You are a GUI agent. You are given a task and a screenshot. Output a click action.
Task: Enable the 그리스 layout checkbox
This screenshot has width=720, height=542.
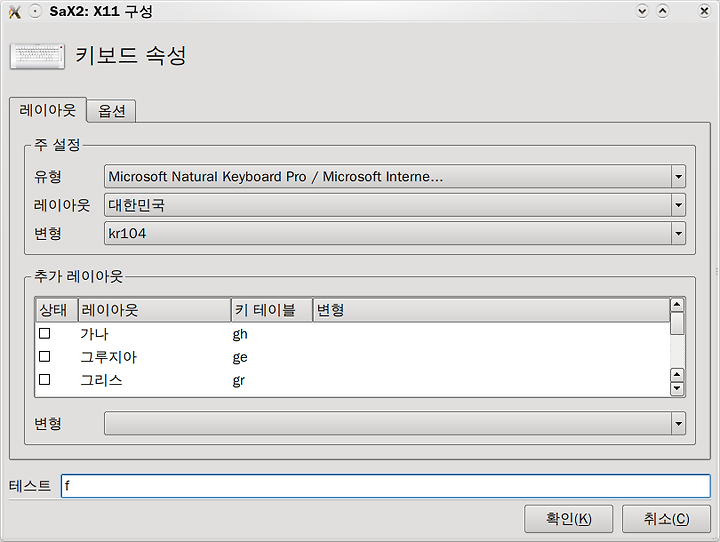[45, 379]
